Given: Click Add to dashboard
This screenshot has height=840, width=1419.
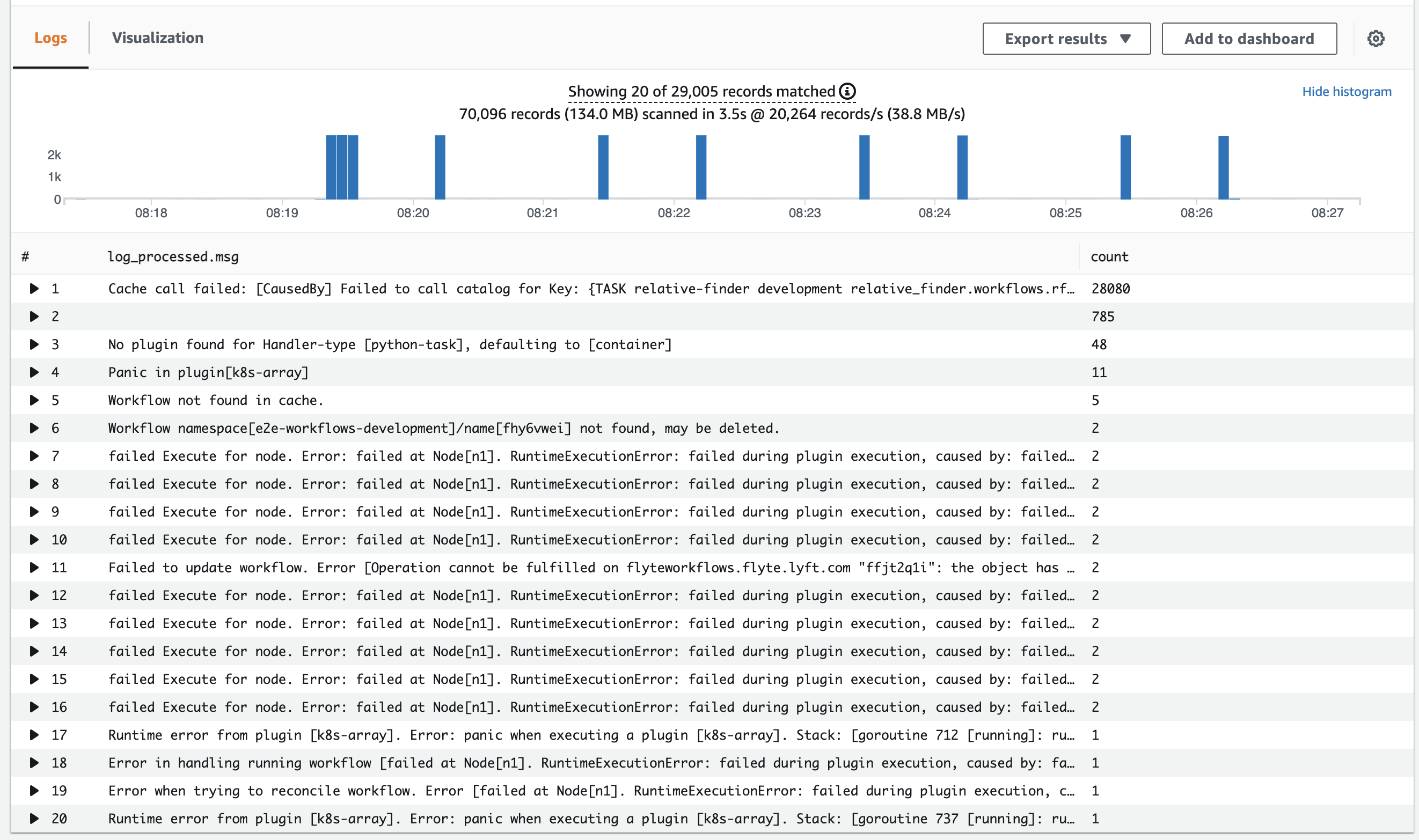Looking at the screenshot, I should pos(1249,39).
